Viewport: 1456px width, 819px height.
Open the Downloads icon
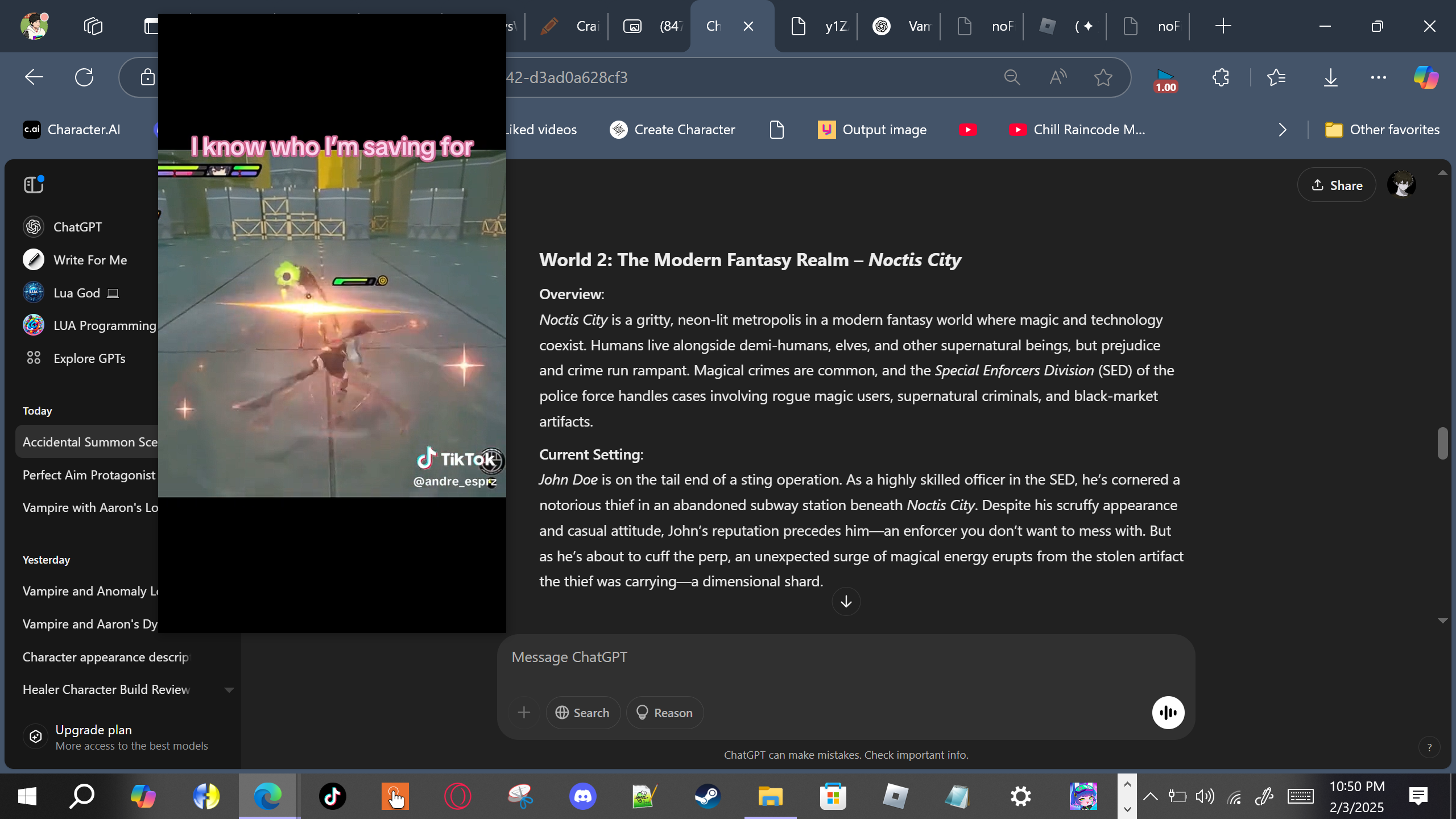(1330, 77)
